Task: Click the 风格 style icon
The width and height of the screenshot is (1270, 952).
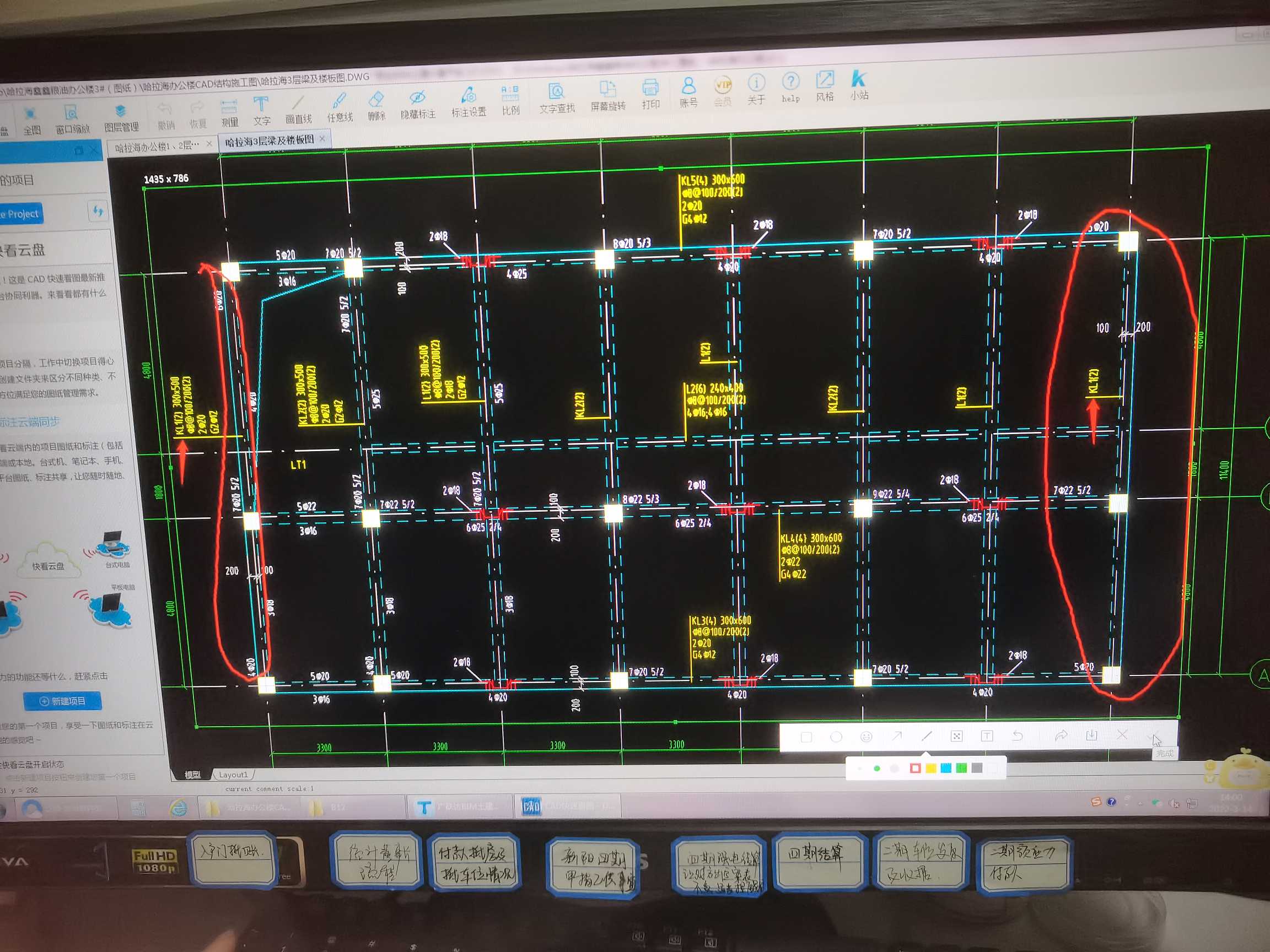Action: pos(825,86)
